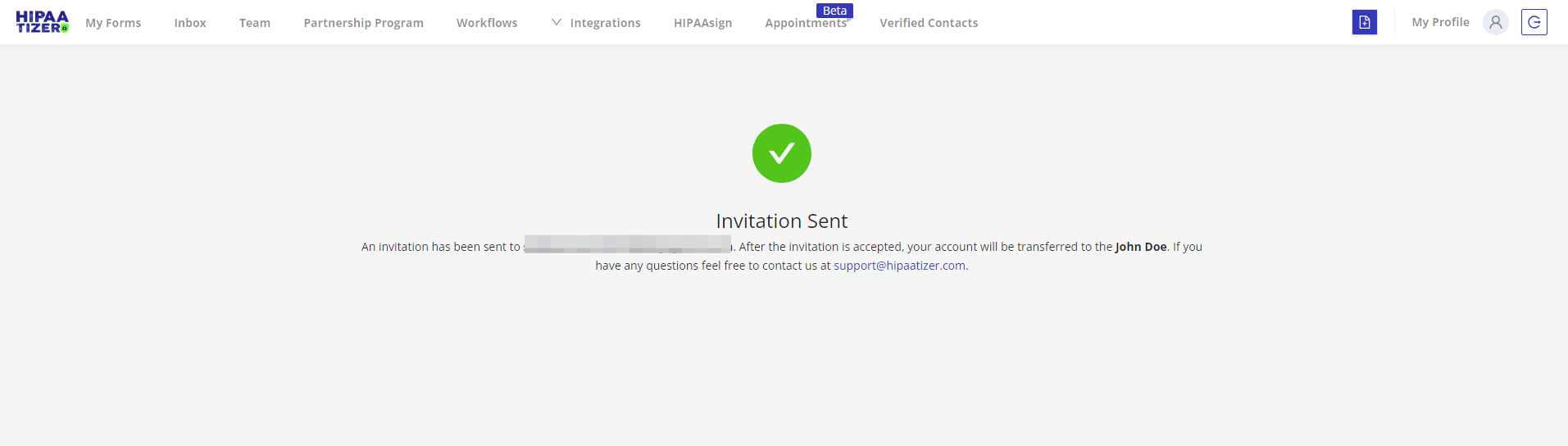This screenshot has width=1568, height=446.
Task: Click the Invitation Sent heading
Action: point(782,221)
